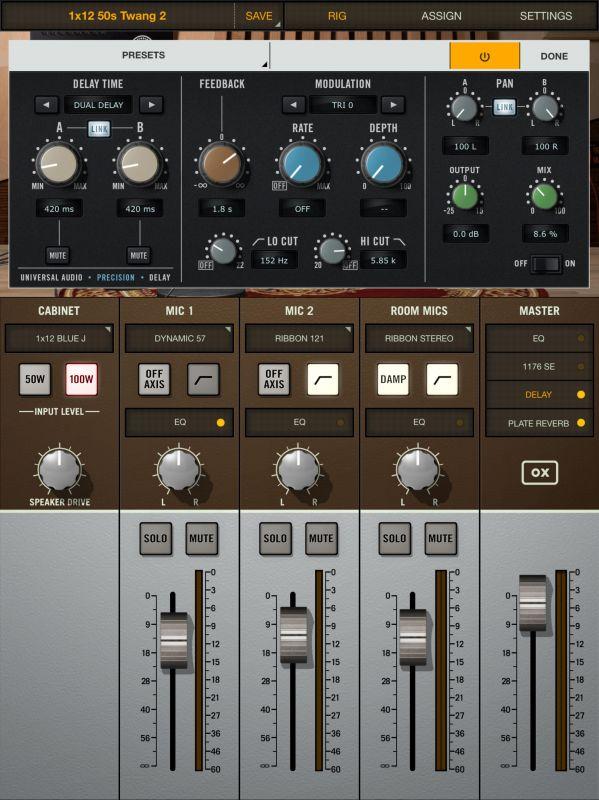Open the RIBBON 121 mic dropdown
The width and height of the screenshot is (599, 800).
[x=299, y=338]
